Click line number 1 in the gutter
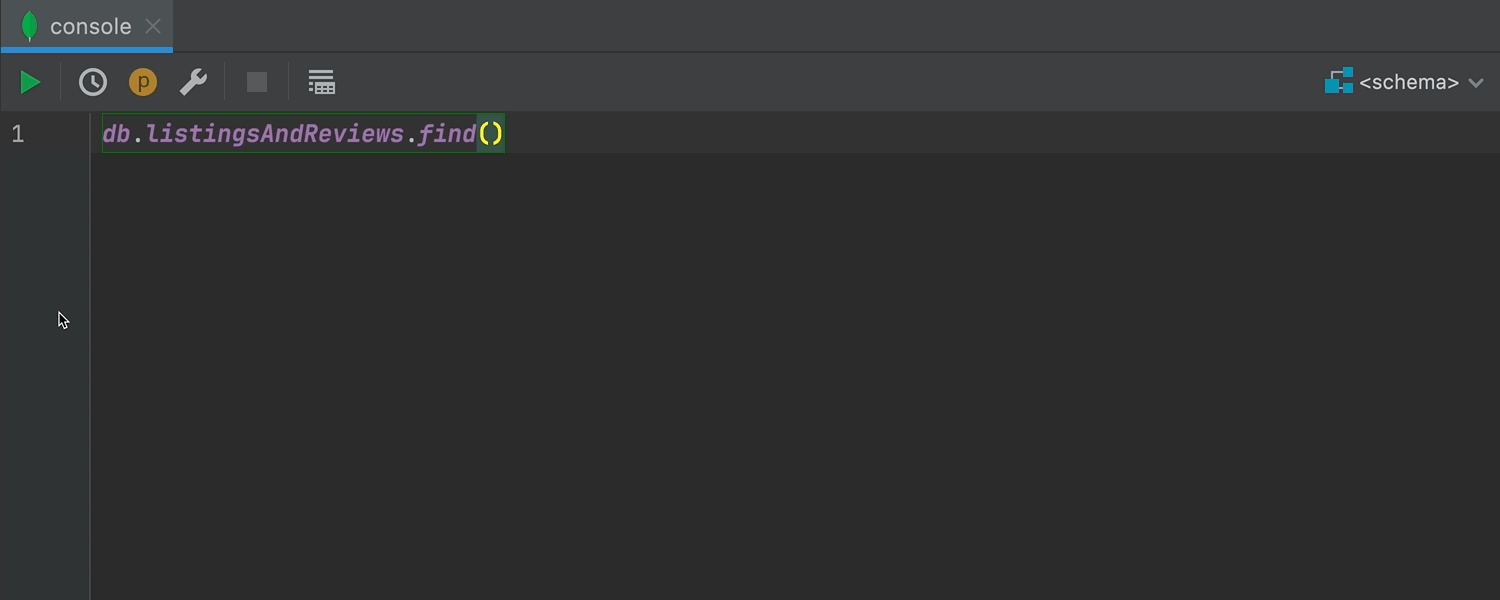The image size is (1500, 600). [18, 134]
